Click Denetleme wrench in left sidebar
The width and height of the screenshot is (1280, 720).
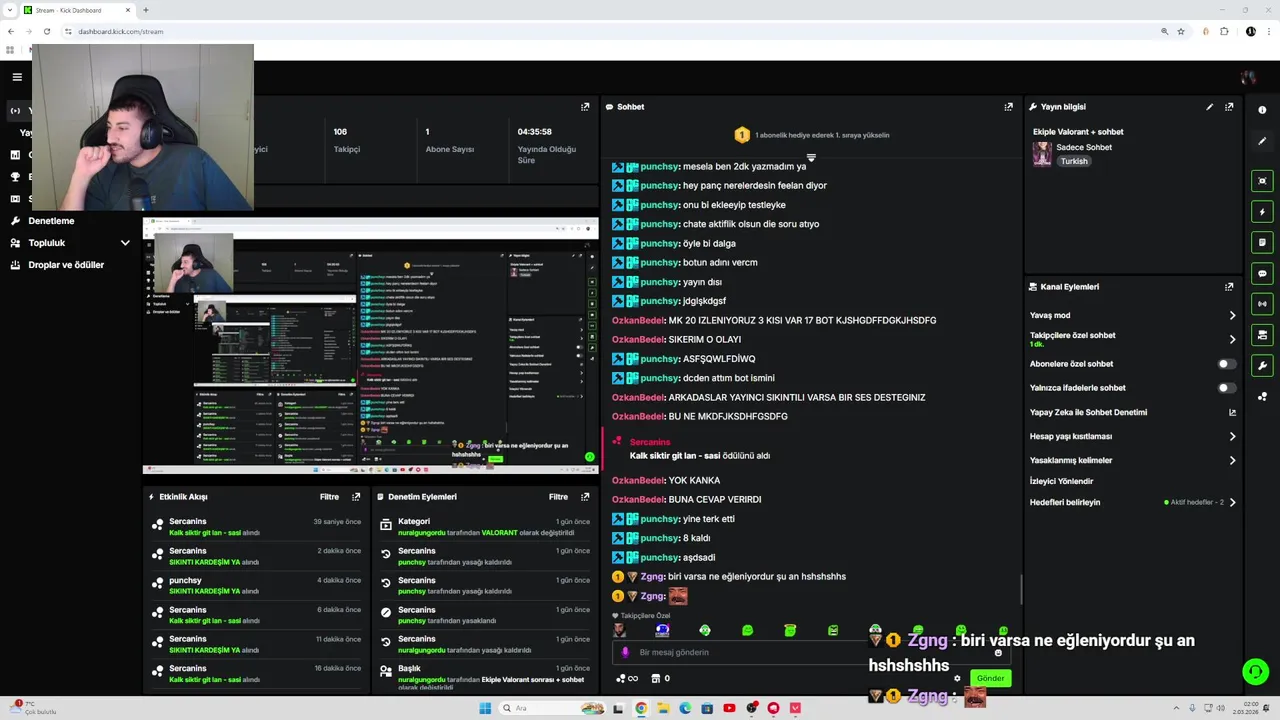click(x=16, y=221)
